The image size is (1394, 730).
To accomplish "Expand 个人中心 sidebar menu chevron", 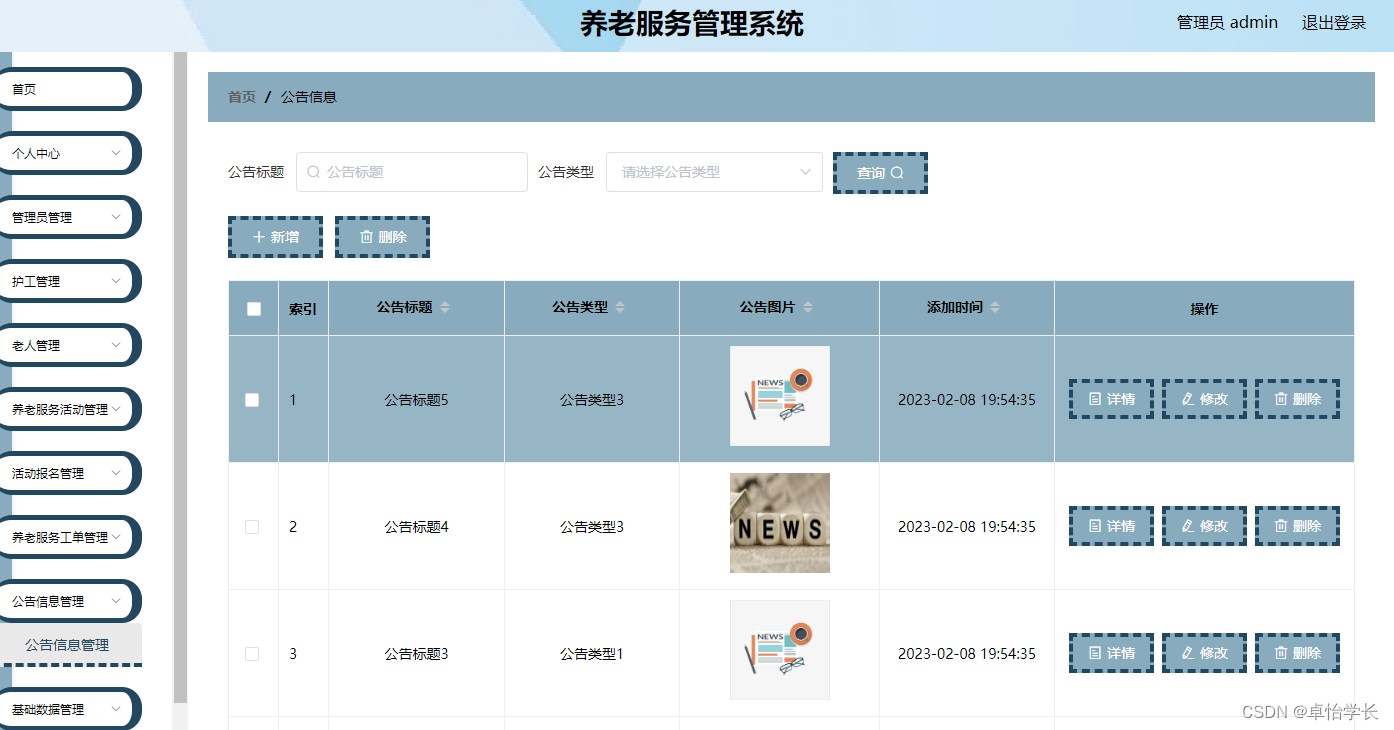I will [116, 153].
